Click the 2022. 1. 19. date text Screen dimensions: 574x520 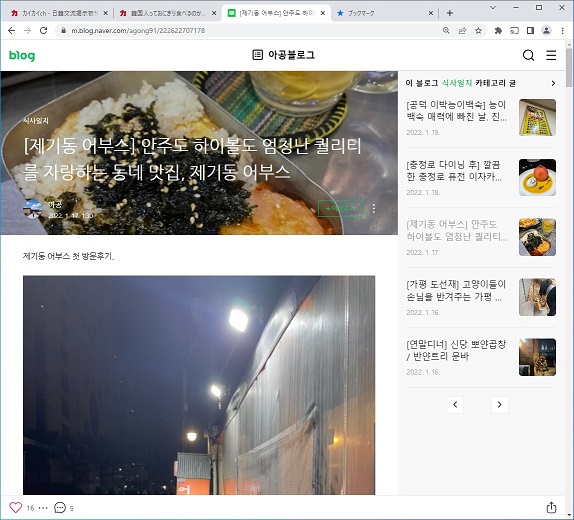click(x=423, y=133)
